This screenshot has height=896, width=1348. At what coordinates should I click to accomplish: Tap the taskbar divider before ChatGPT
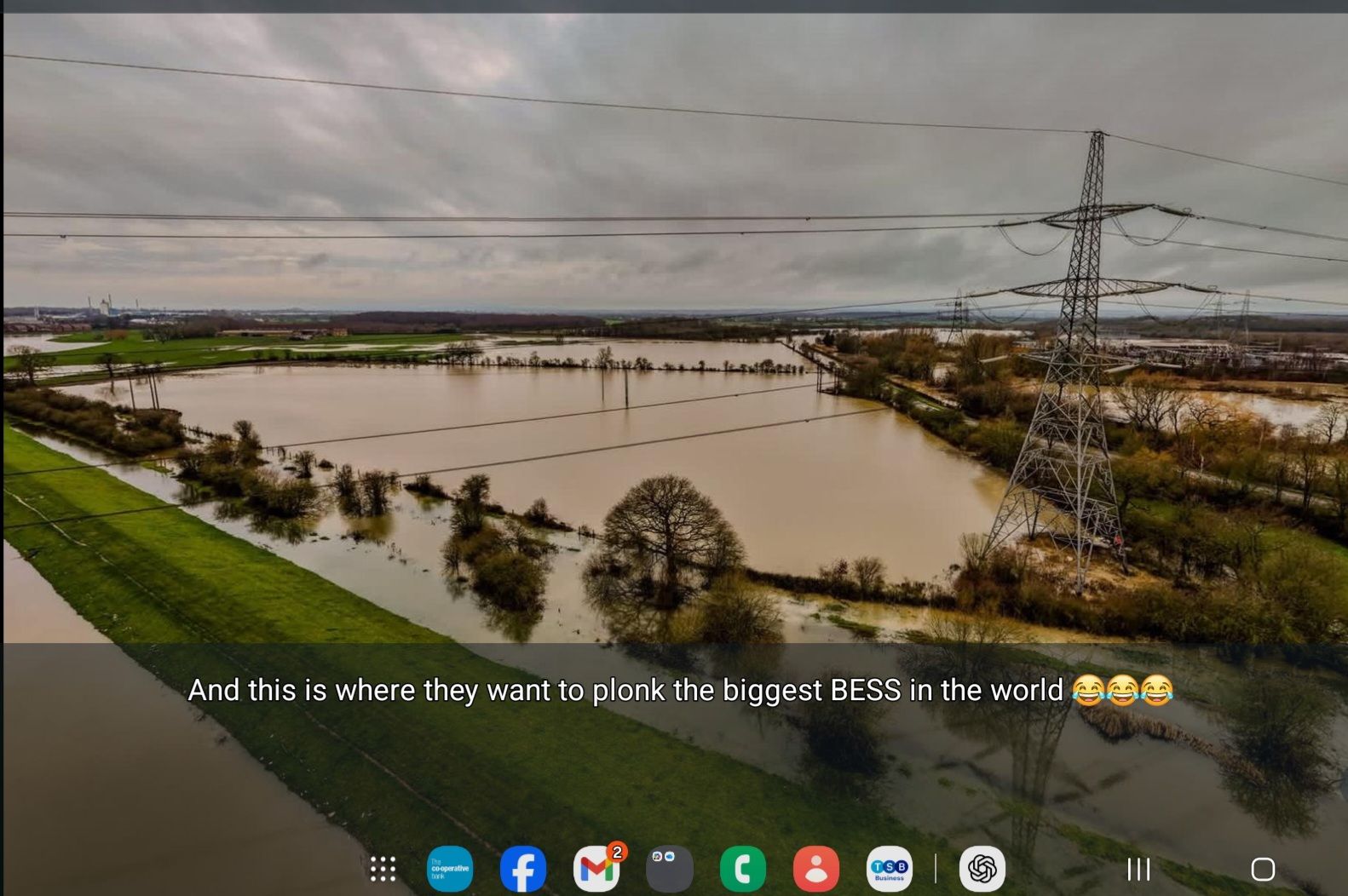point(936,869)
